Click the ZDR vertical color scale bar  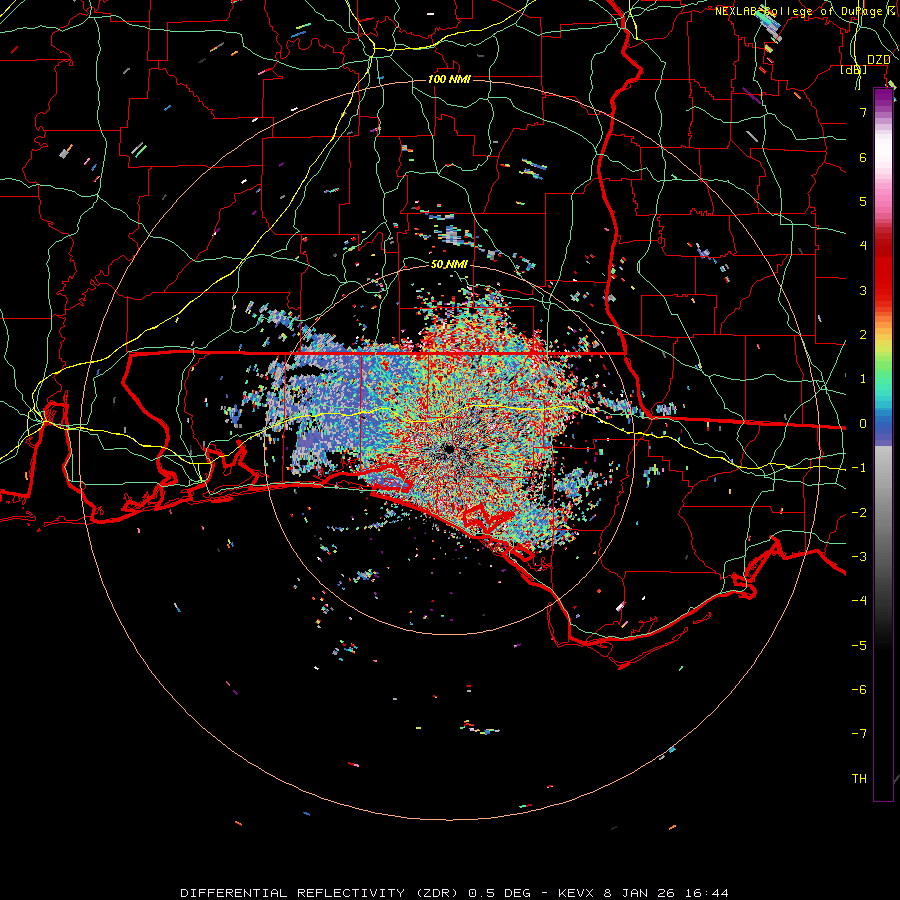[883, 444]
